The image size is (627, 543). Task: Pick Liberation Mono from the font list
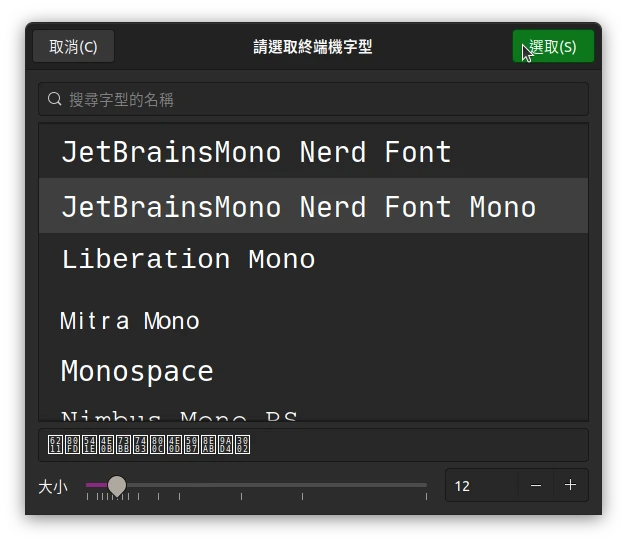point(188,259)
